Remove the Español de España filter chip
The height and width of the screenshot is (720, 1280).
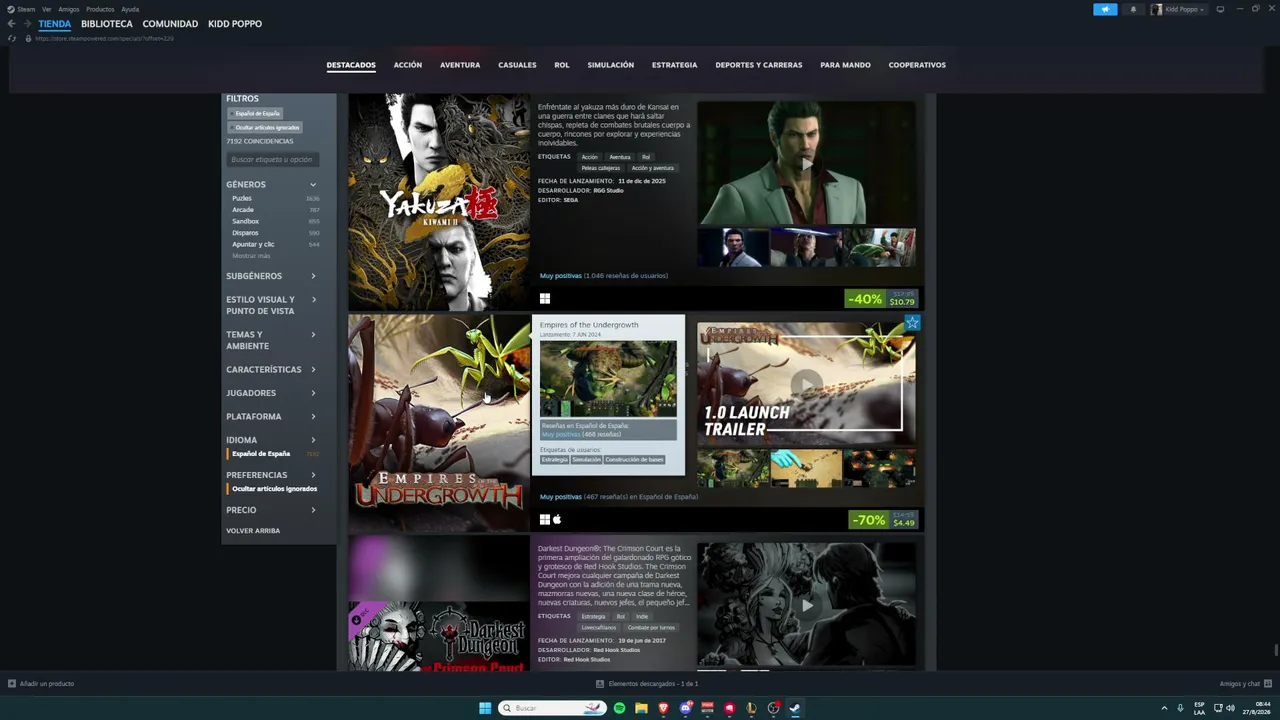(x=257, y=113)
